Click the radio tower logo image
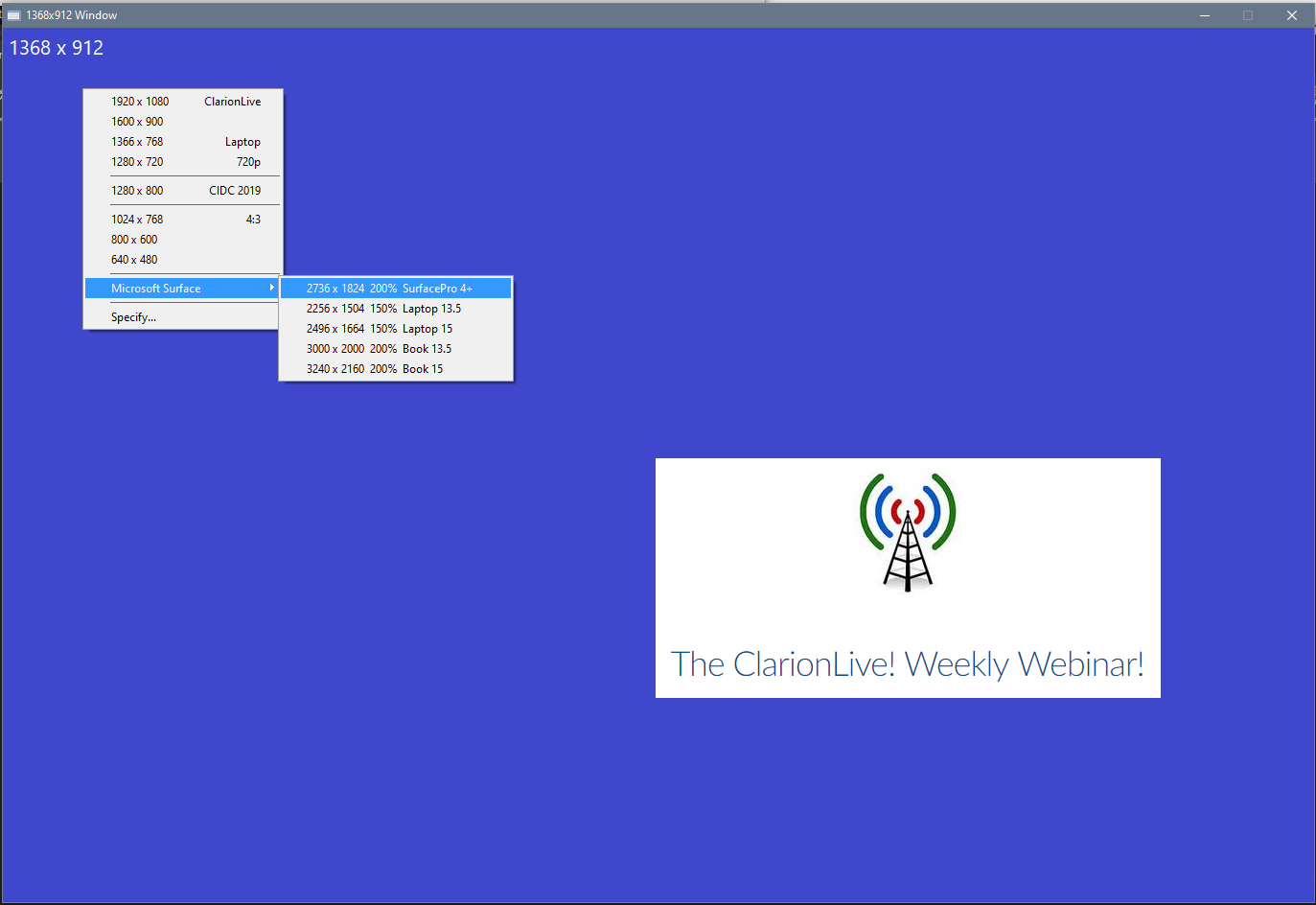This screenshot has height=905, width=1316. point(908,532)
